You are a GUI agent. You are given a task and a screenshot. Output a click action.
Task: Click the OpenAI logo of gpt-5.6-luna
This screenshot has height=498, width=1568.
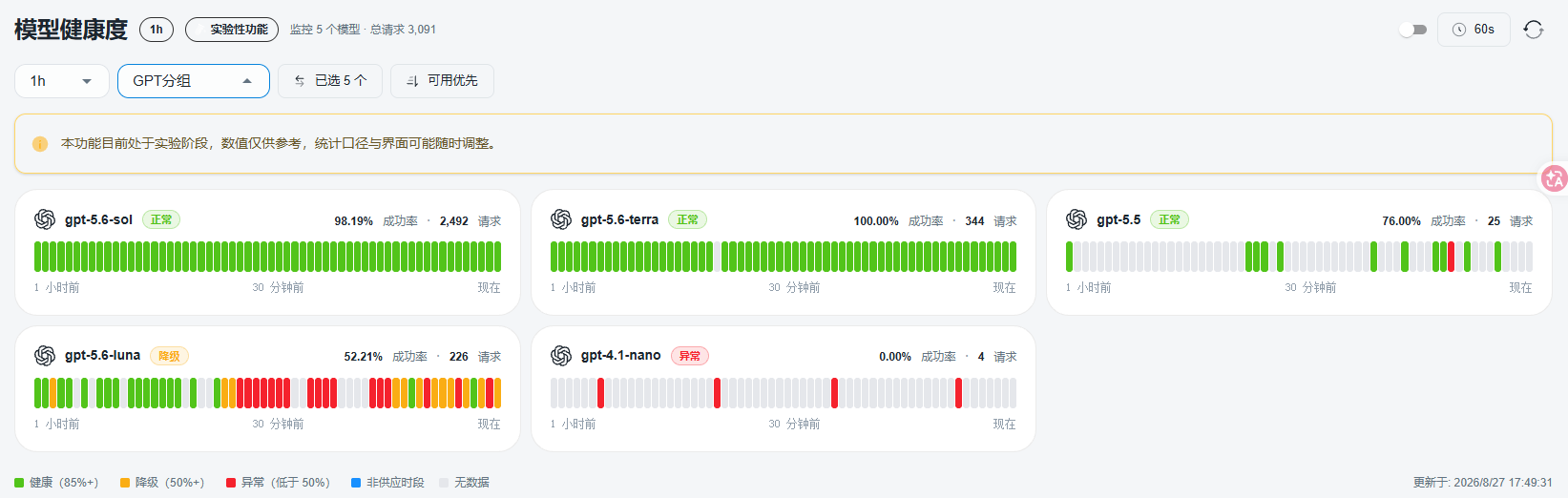click(x=45, y=356)
